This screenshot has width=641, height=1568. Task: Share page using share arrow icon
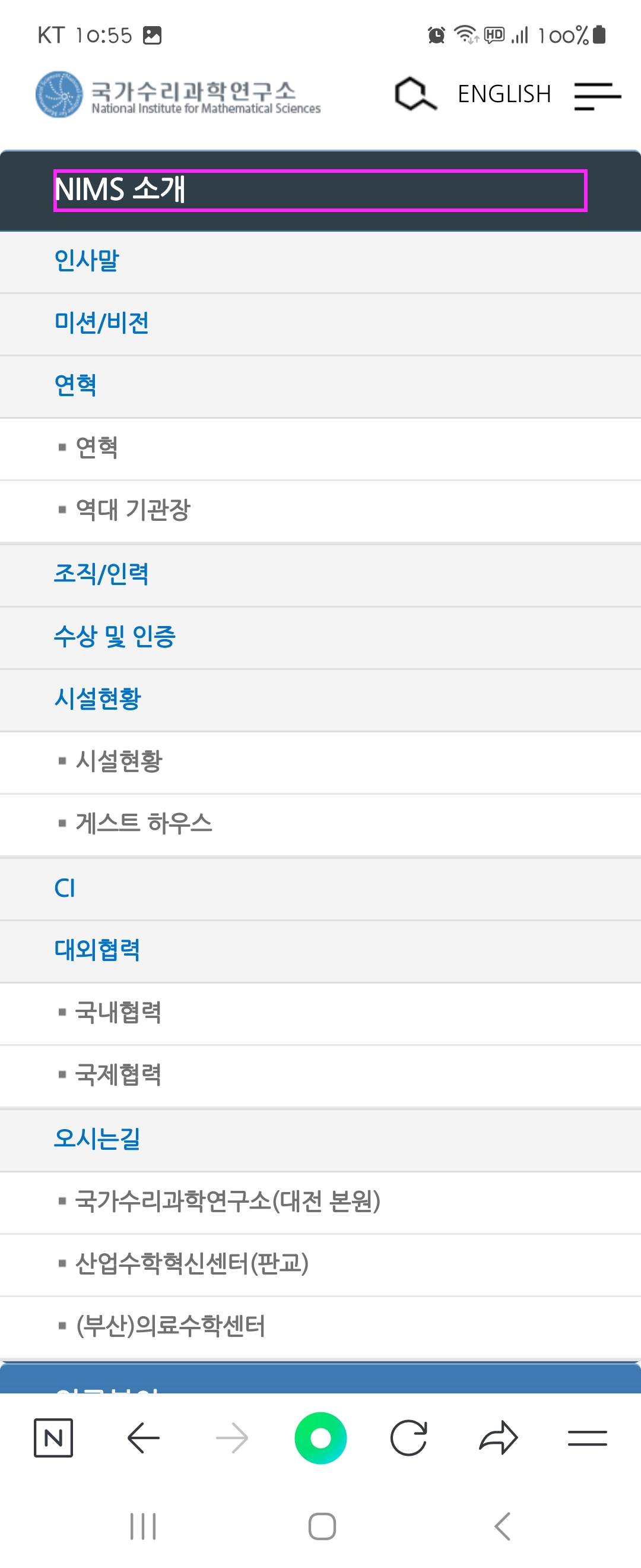pyautogui.click(x=498, y=1439)
